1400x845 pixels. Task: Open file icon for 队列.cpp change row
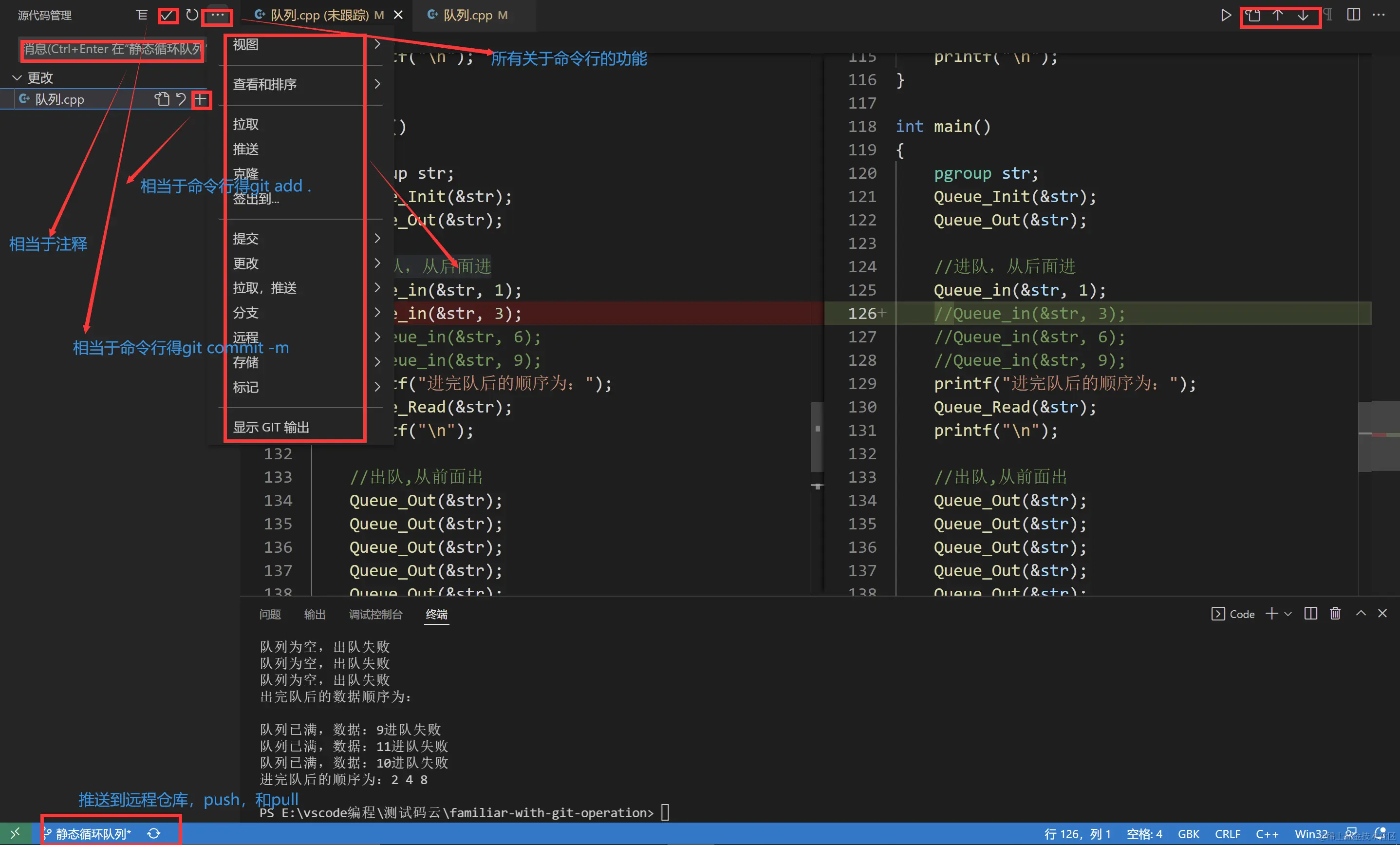(x=162, y=99)
